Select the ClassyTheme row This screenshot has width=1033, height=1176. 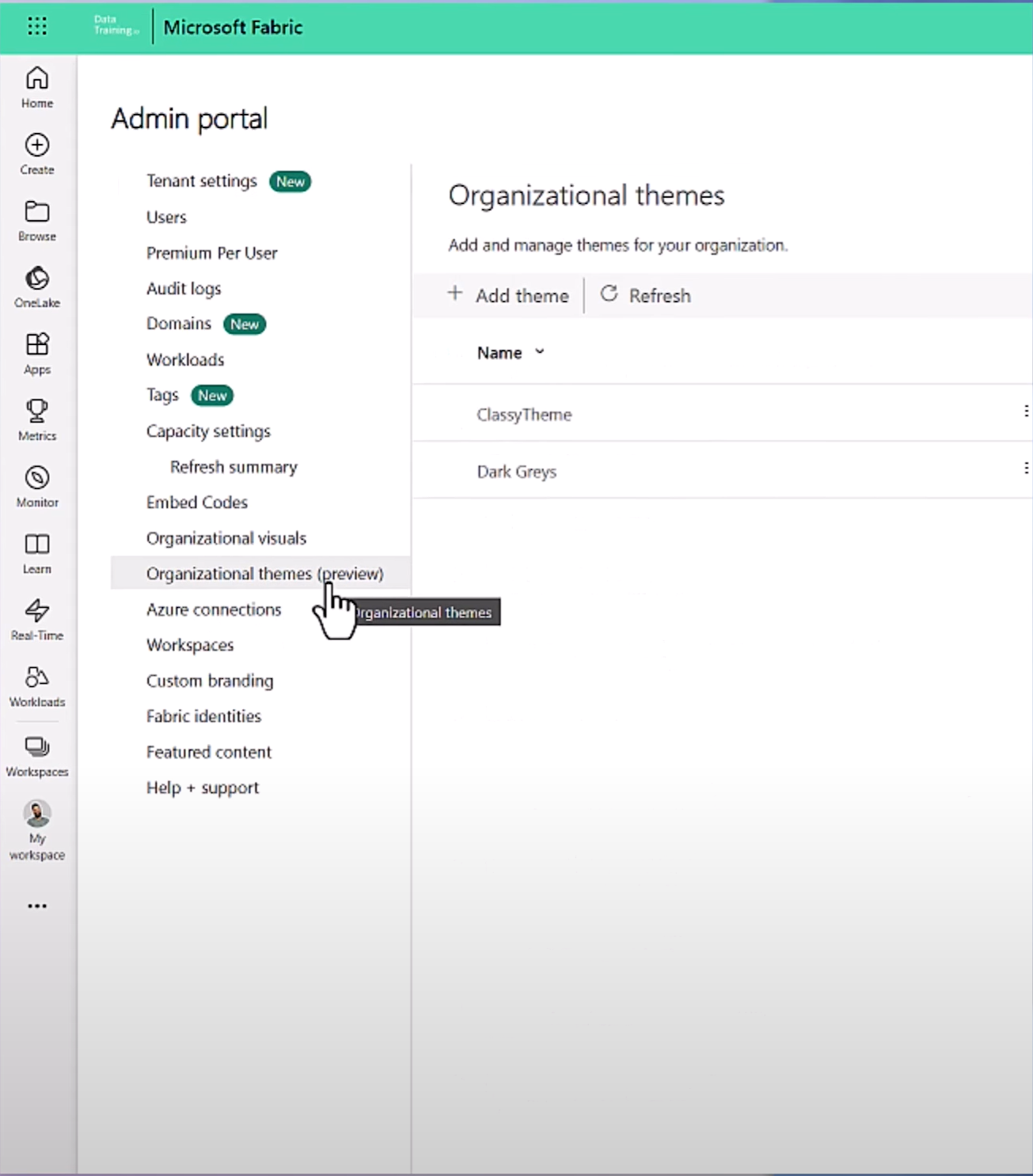point(524,415)
